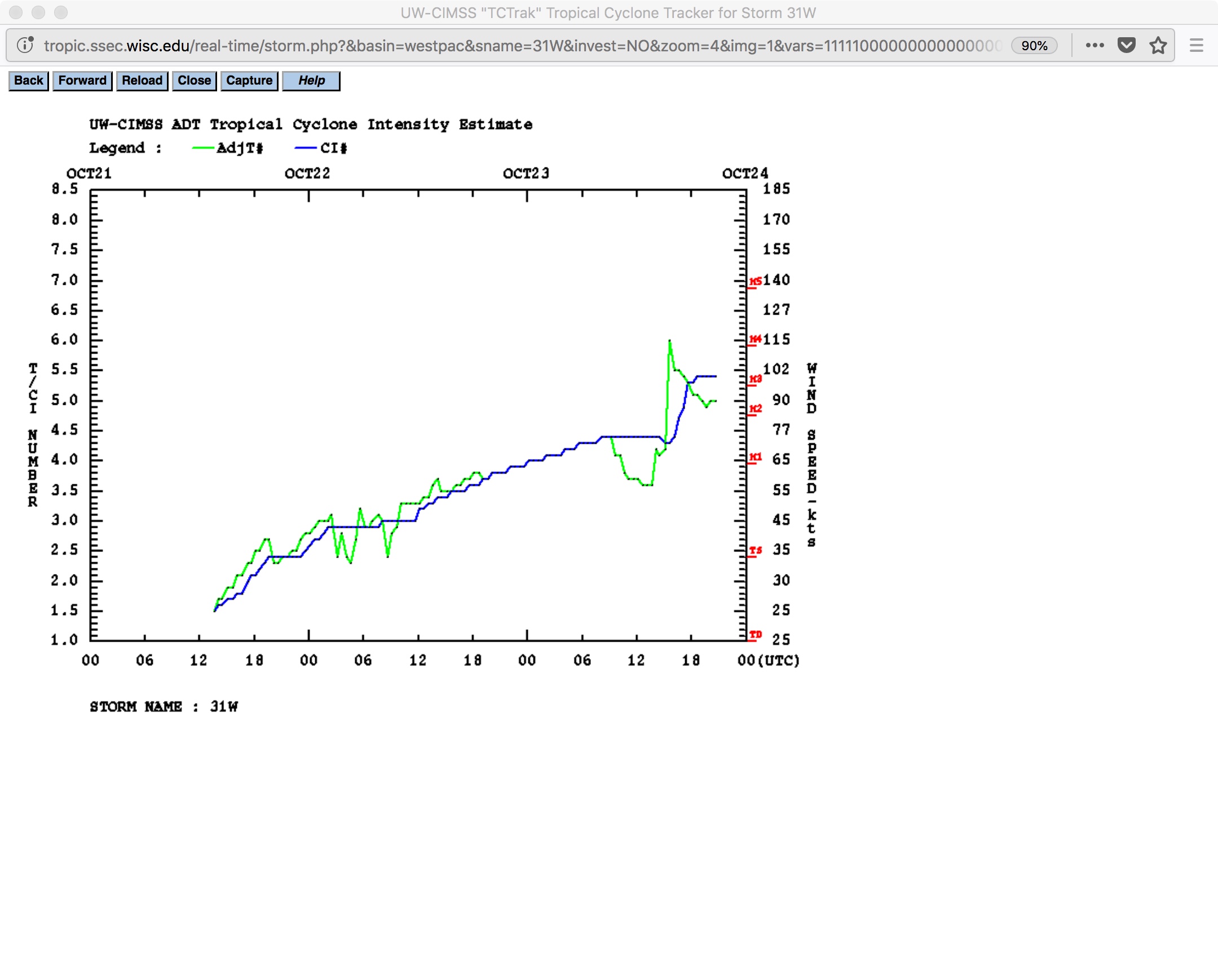Click the Pocket save icon
Image resolution: width=1218 pixels, height=980 pixels.
[1127, 45]
